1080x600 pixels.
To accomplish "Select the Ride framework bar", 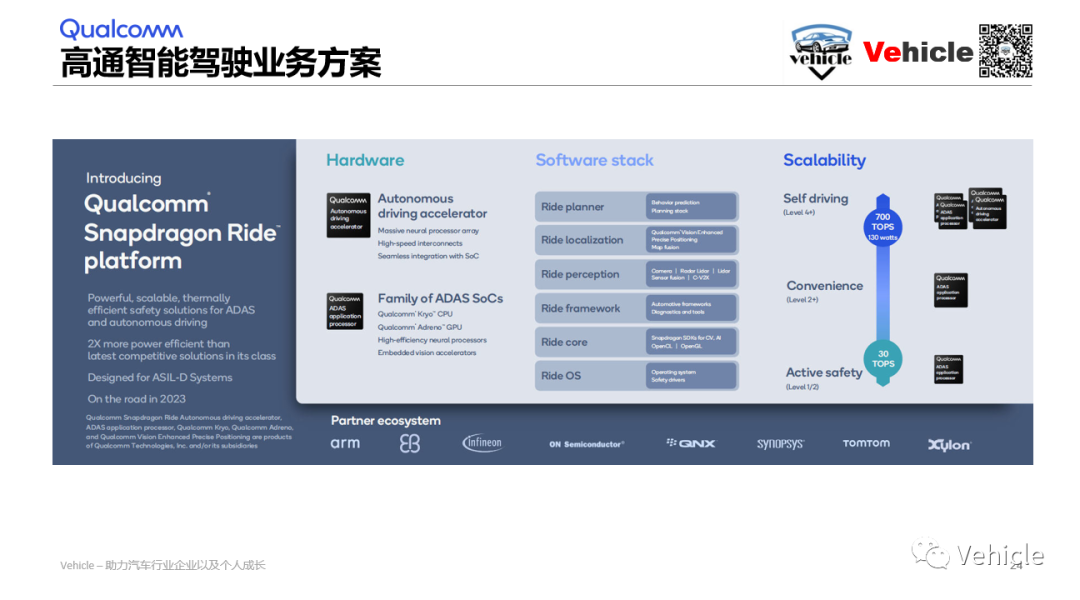I will coord(636,308).
